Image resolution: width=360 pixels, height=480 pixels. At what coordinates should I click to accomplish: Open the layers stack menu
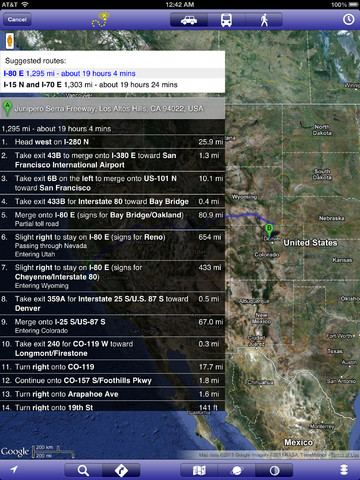coord(344,470)
